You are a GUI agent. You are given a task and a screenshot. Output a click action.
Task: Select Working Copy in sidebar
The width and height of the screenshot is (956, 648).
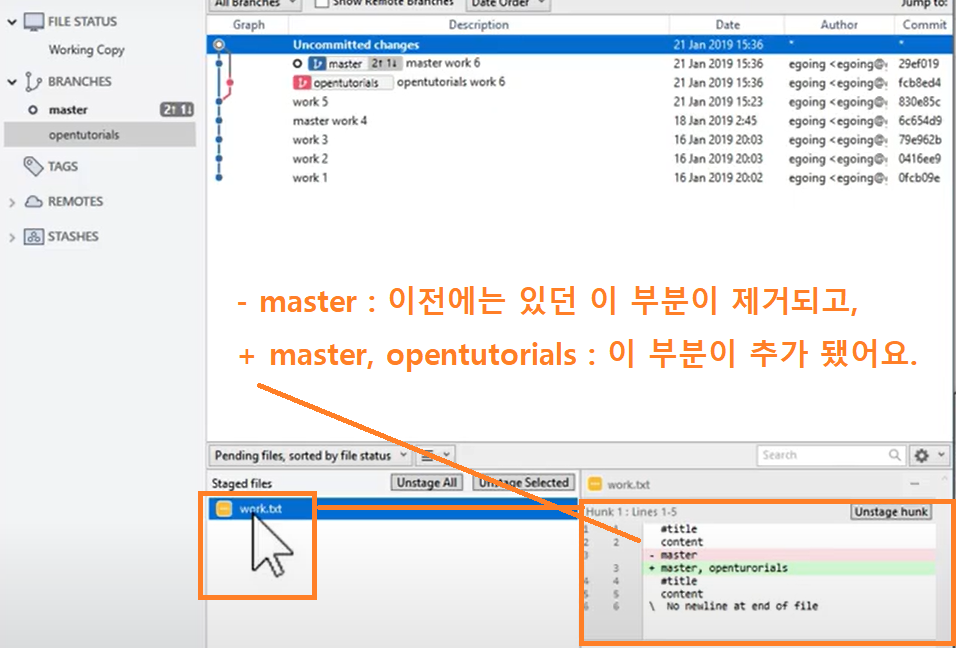coord(87,50)
